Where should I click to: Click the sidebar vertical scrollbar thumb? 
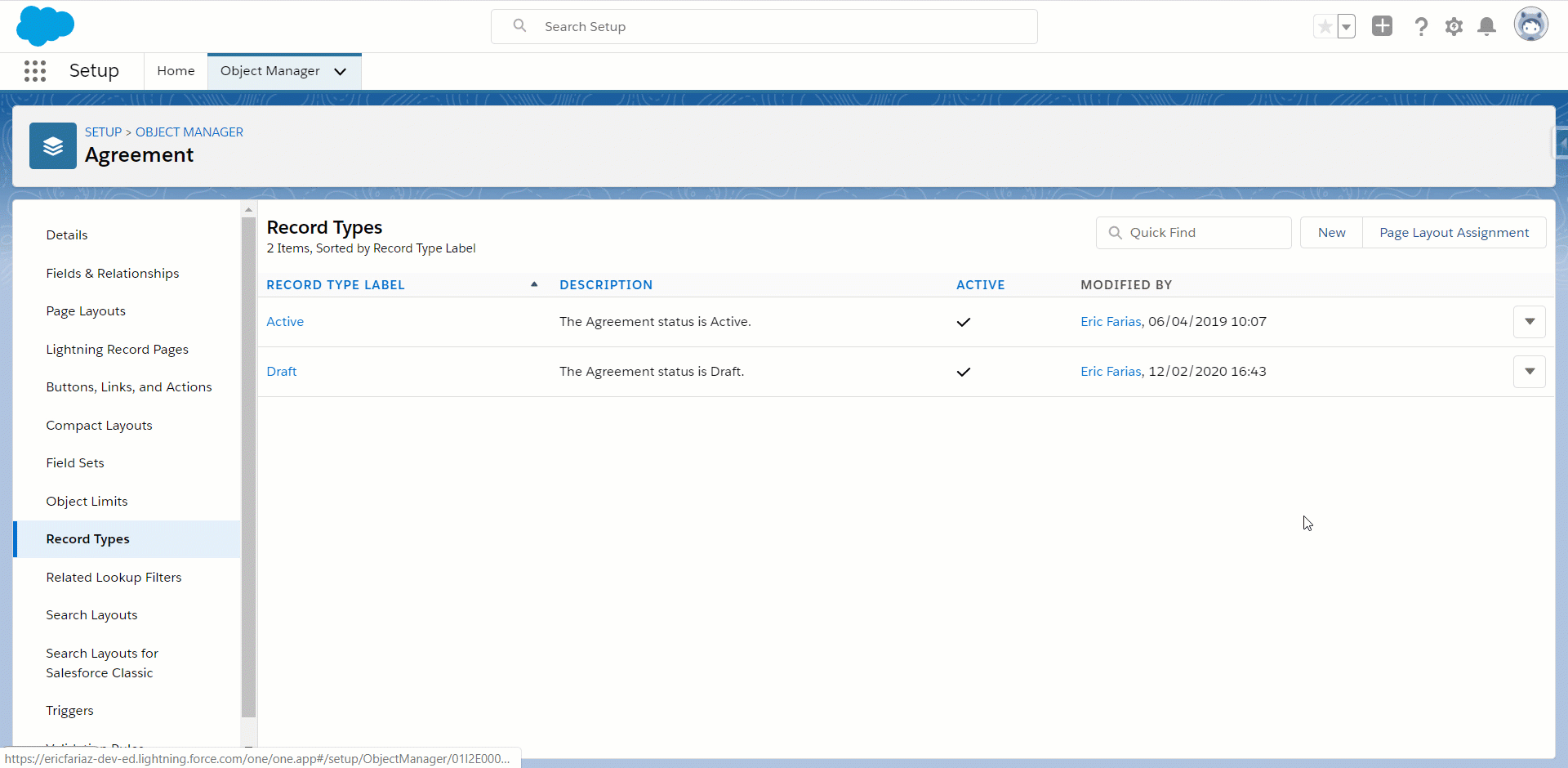coord(249,467)
